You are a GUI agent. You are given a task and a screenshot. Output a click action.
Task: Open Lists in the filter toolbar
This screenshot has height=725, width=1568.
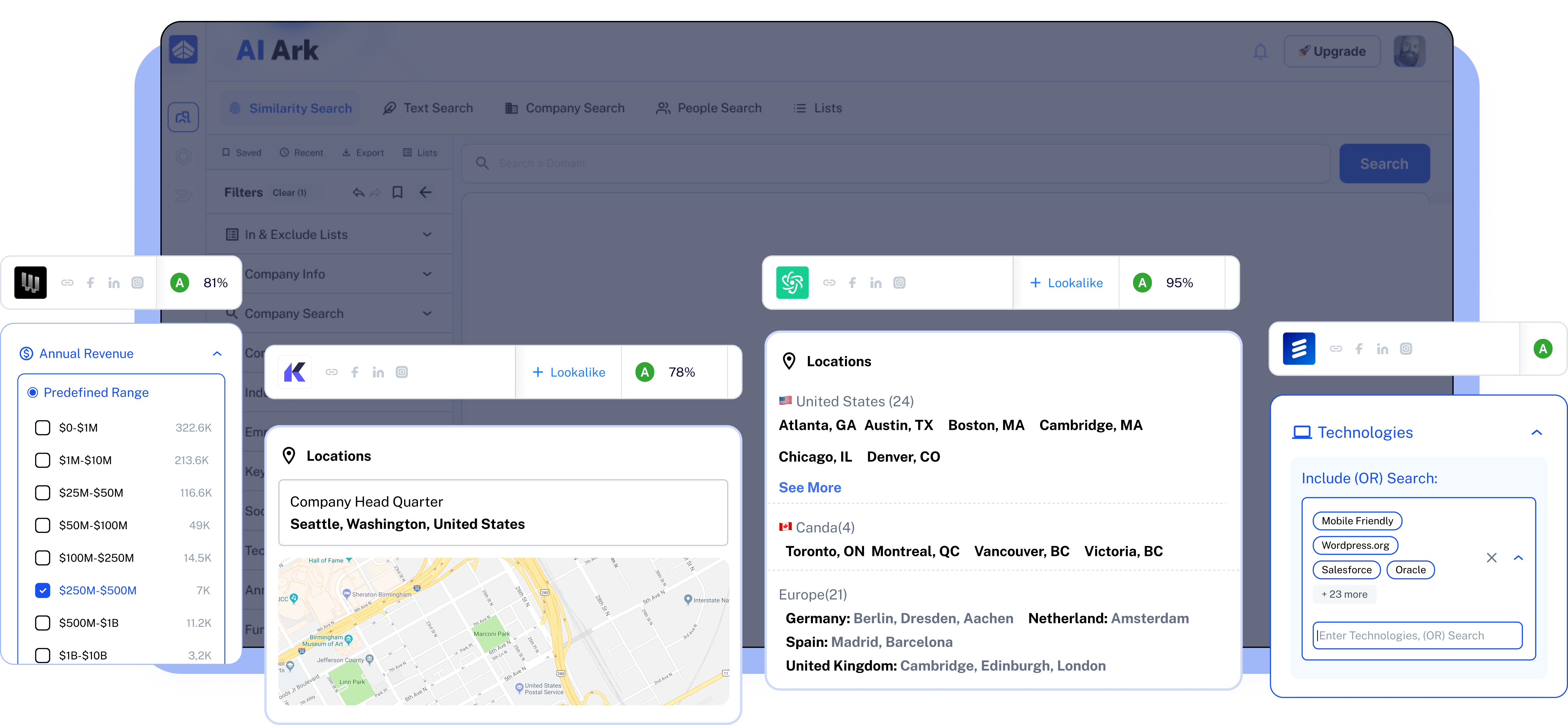[x=420, y=153]
